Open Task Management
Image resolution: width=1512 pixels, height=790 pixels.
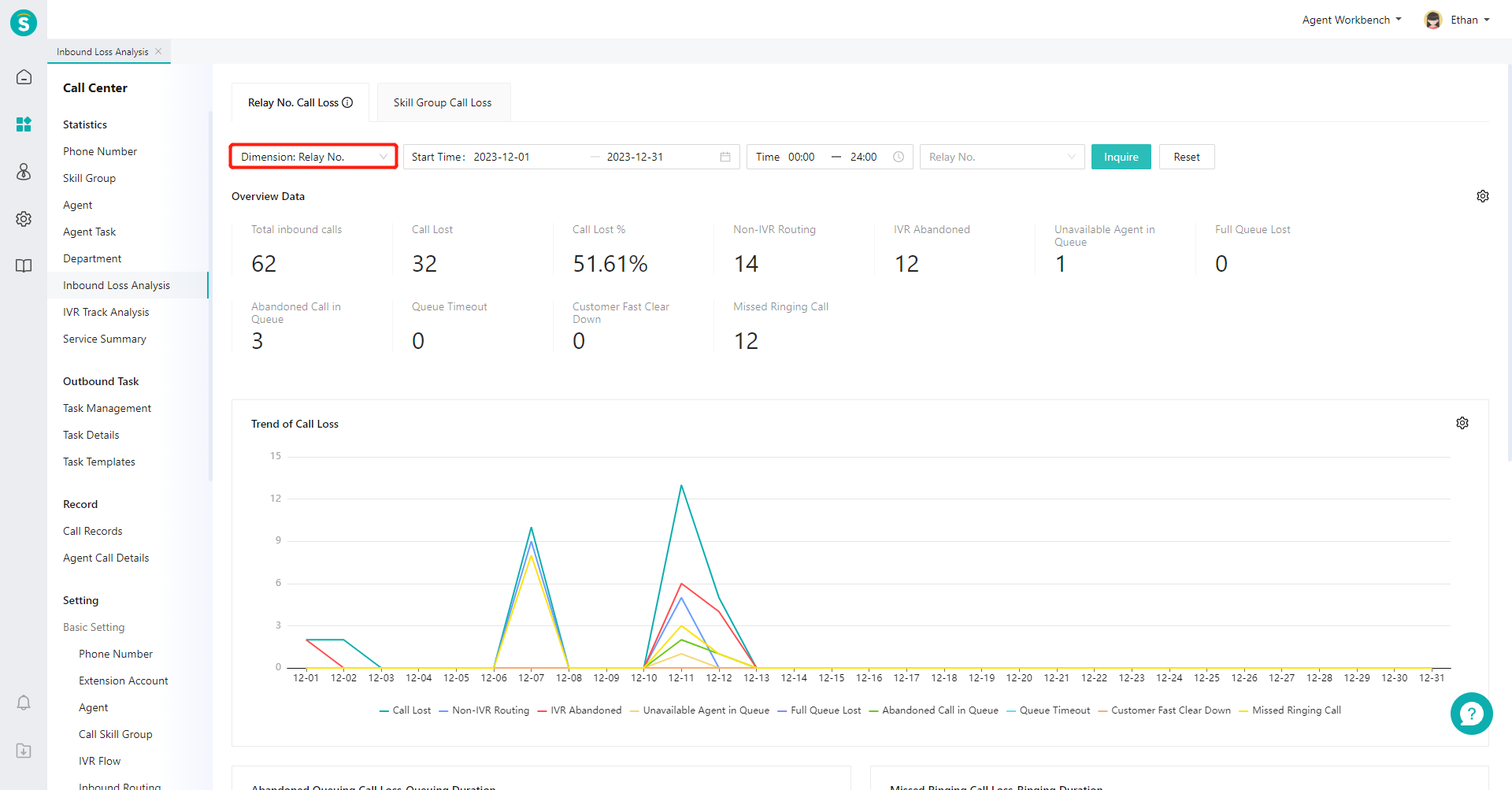click(x=107, y=408)
